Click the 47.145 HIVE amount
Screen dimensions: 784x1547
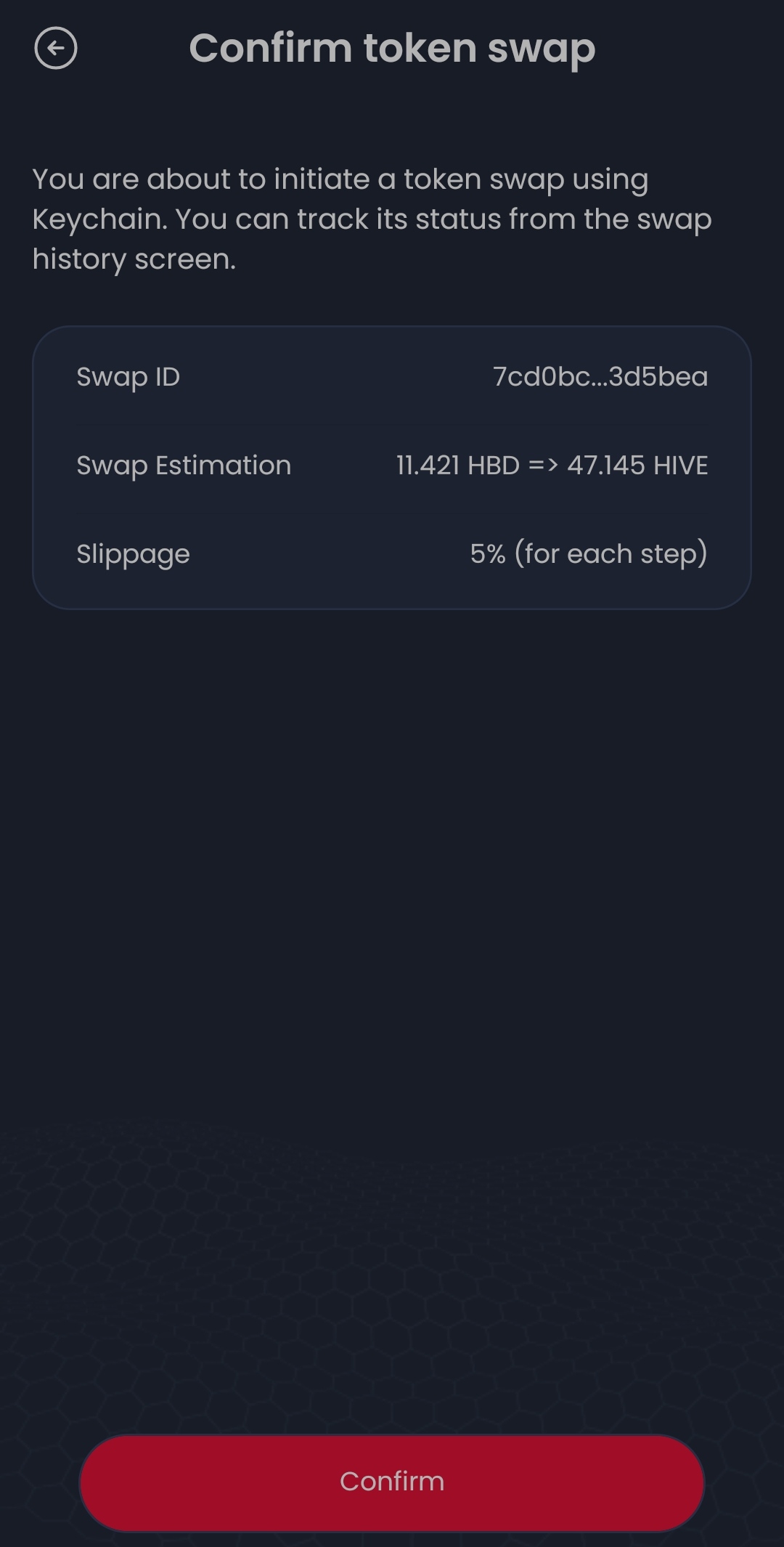pyautogui.click(x=637, y=466)
